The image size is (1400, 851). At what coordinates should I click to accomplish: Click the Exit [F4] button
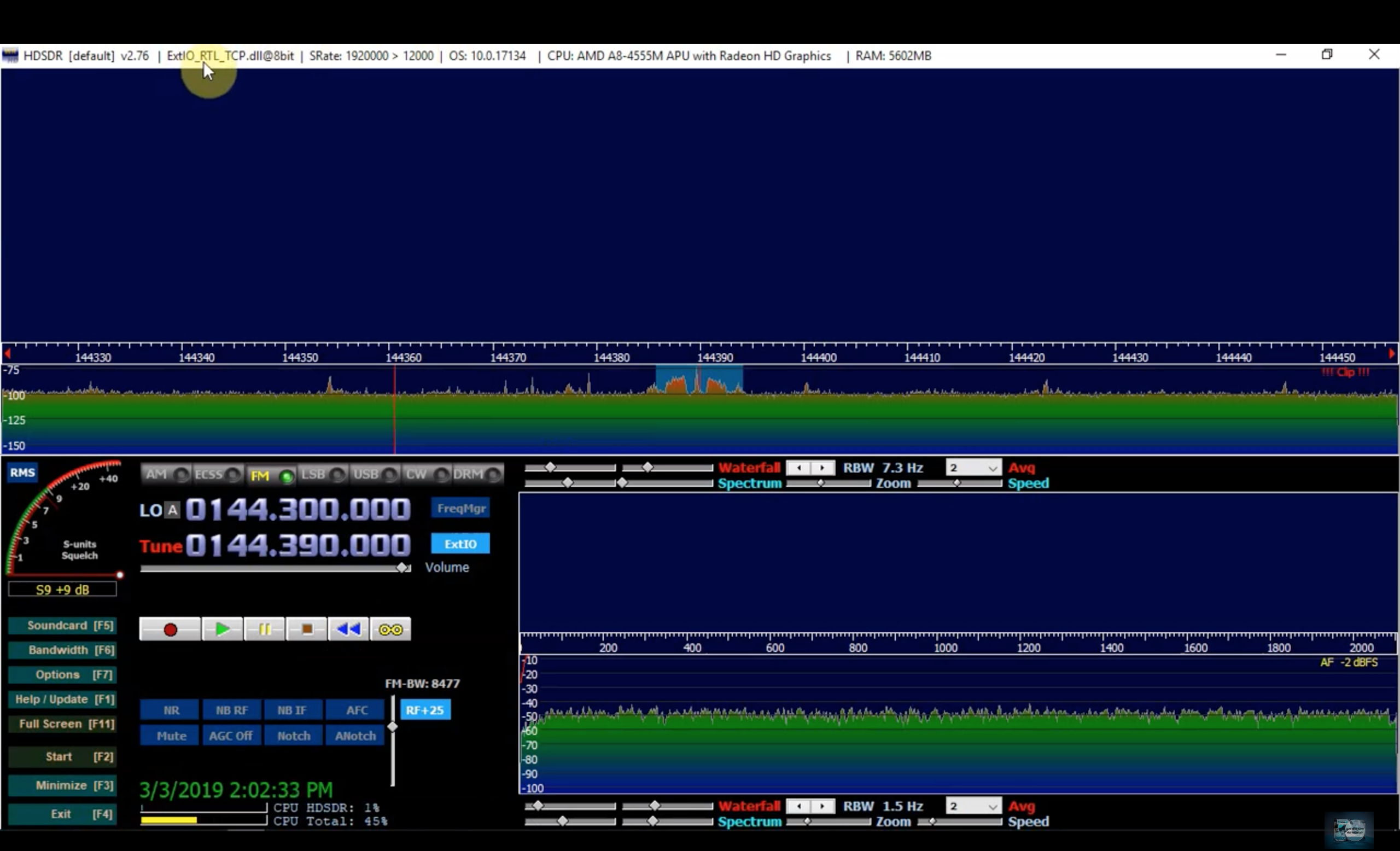coord(63,815)
